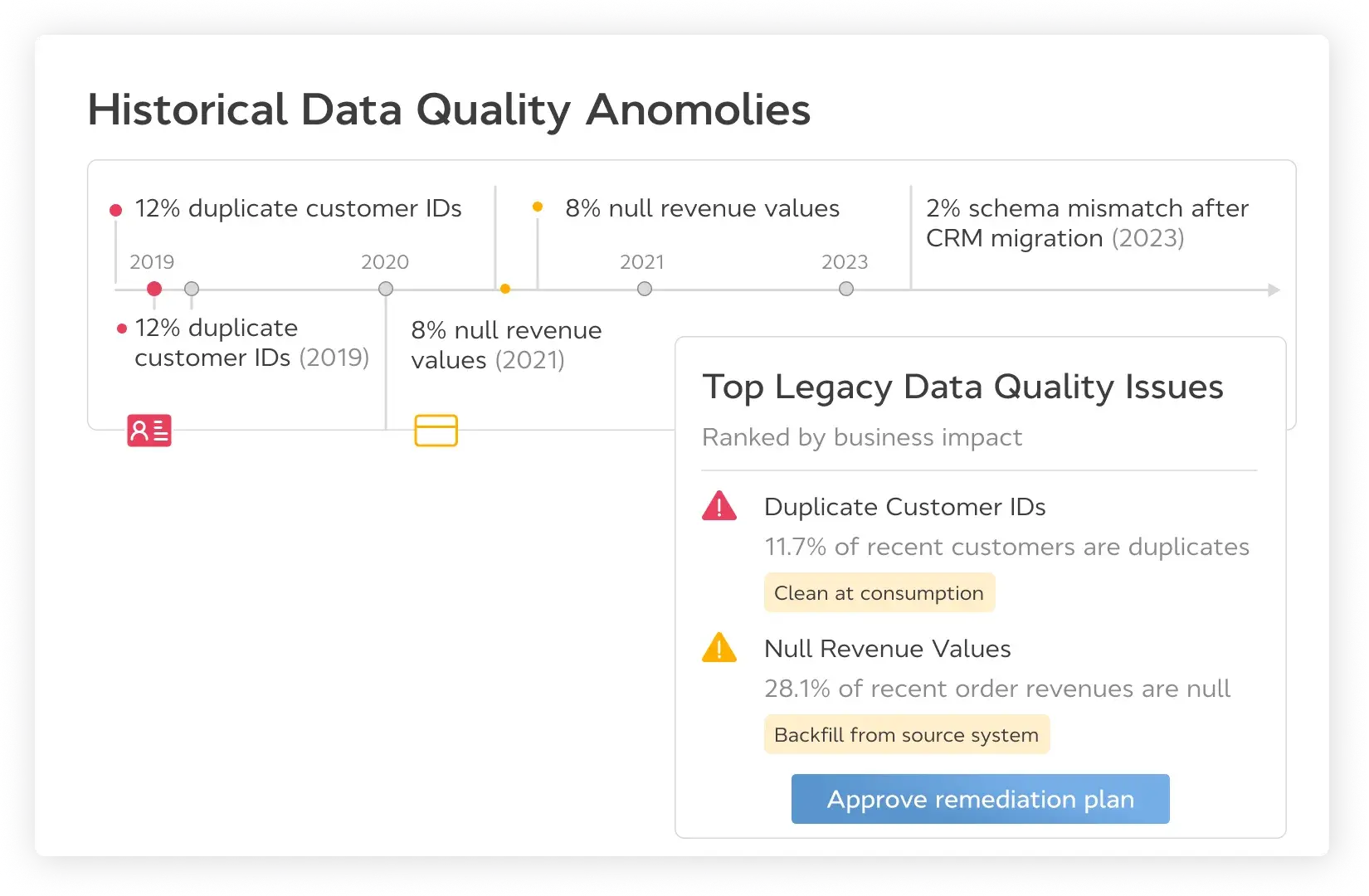Select the red 2019 timeline marker
Viewport: 1369px width, 896px height.
point(154,289)
